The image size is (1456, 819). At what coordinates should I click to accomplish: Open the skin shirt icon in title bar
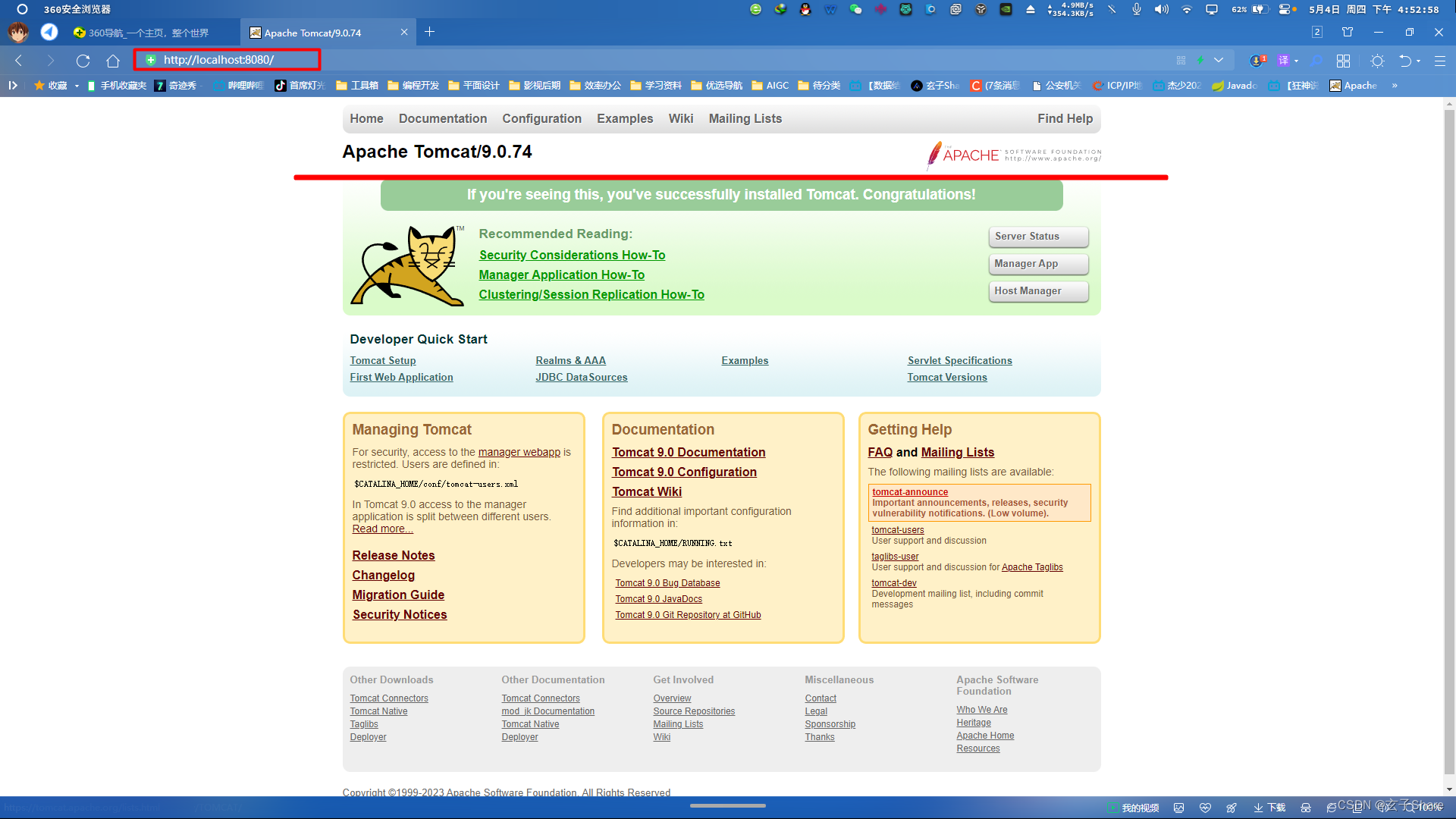1348,32
